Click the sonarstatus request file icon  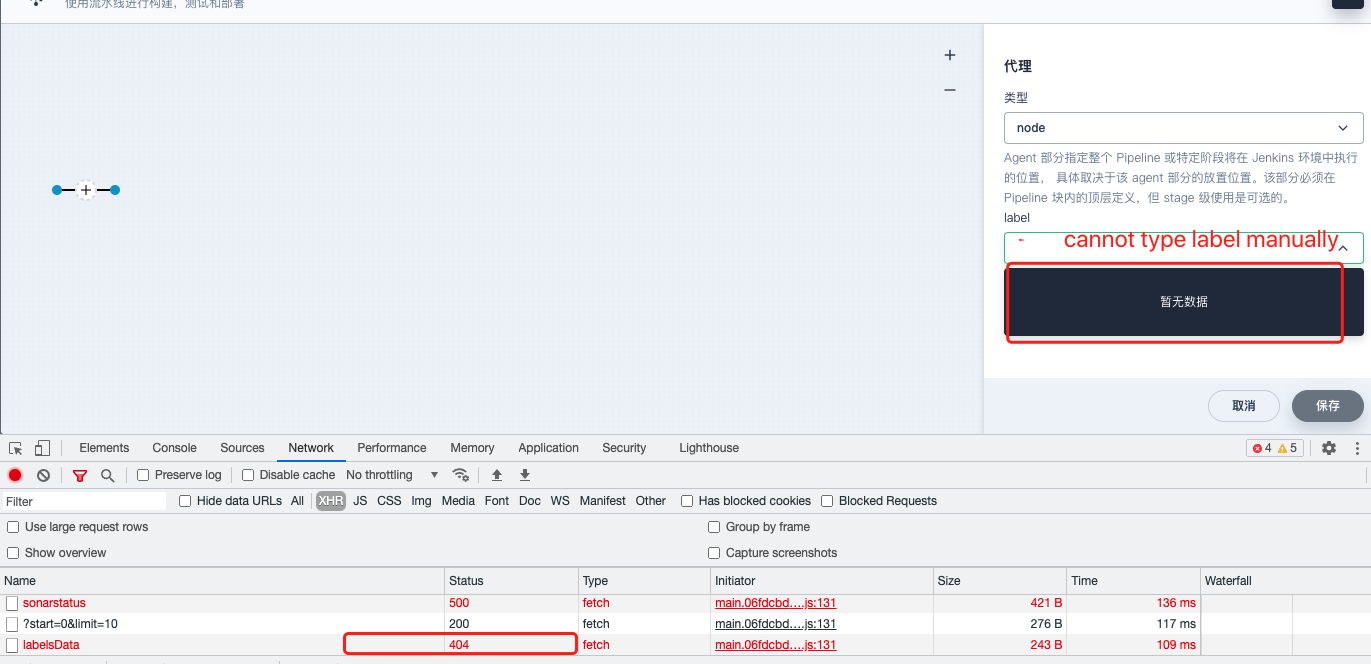click(12, 603)
